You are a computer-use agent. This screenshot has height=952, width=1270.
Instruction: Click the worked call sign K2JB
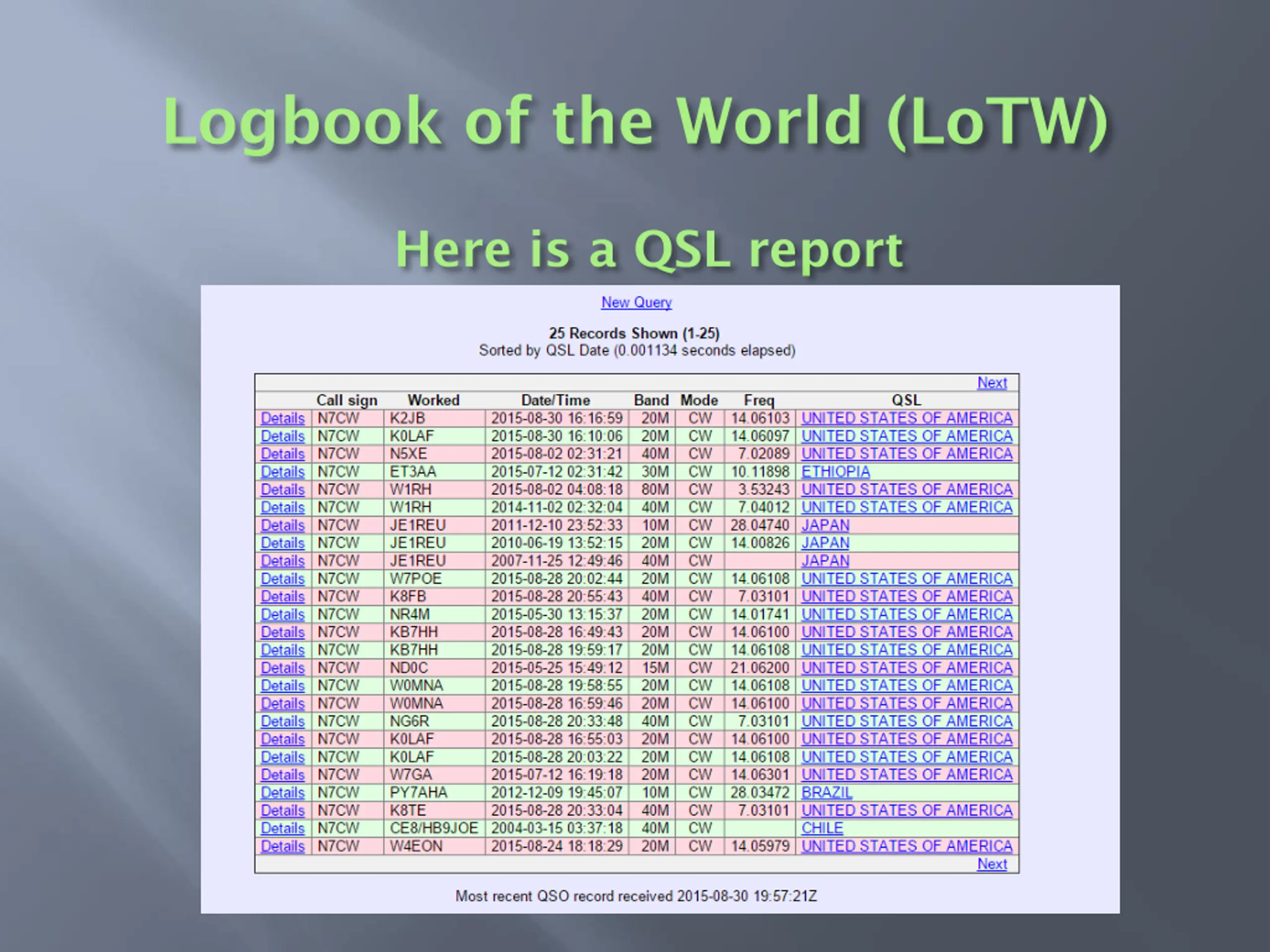coord(407,418)
